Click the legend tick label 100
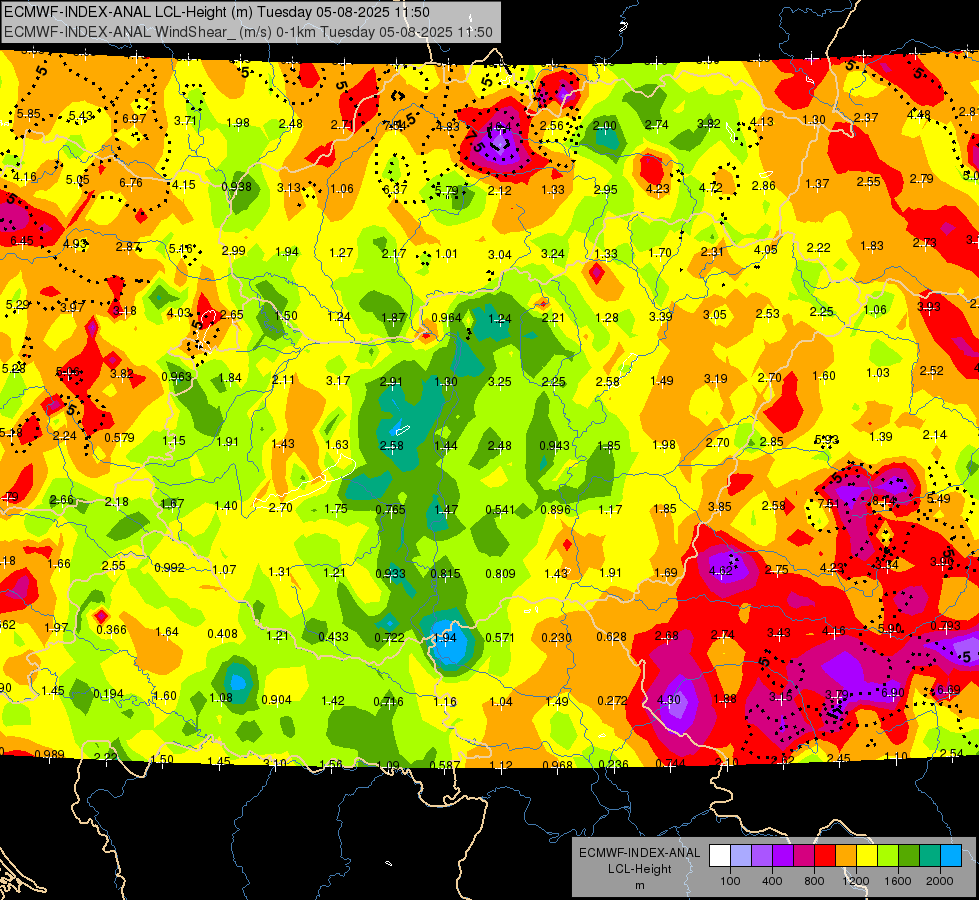This screenshot has height=900, width=979. pyautogui.click(x=730, y=881)
